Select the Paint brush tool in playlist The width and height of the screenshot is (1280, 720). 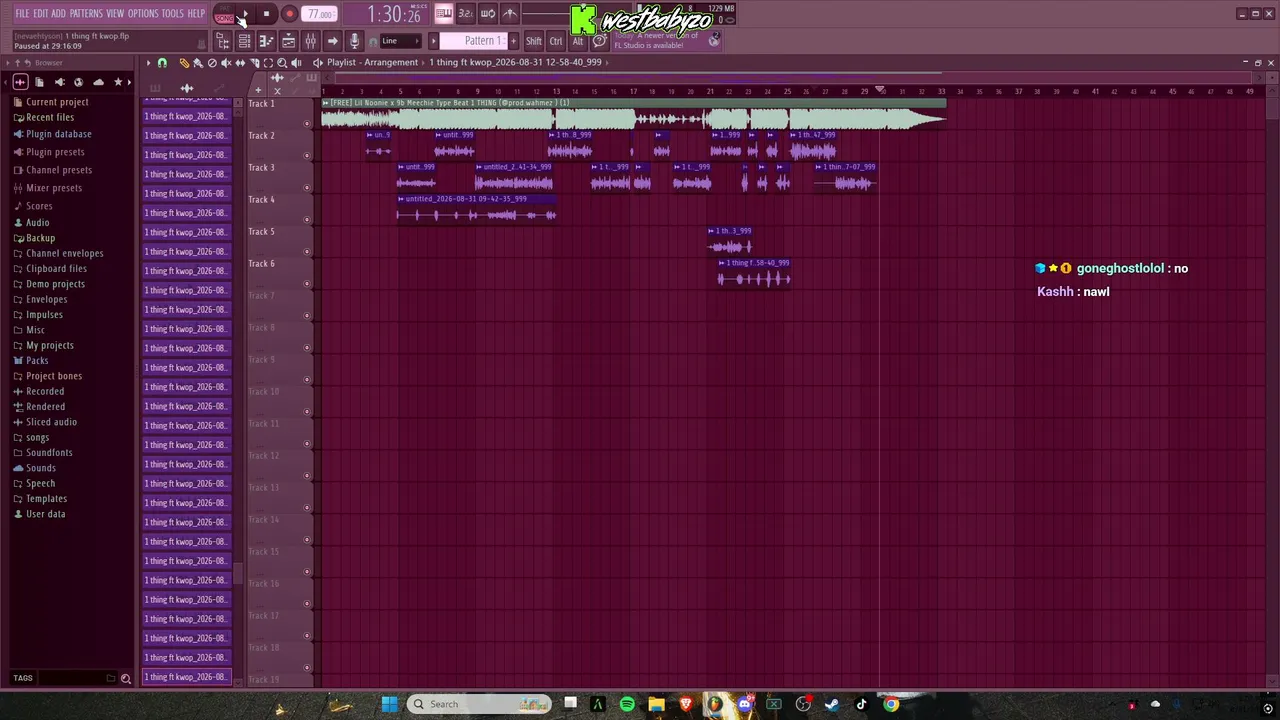[x=198, y=63]
